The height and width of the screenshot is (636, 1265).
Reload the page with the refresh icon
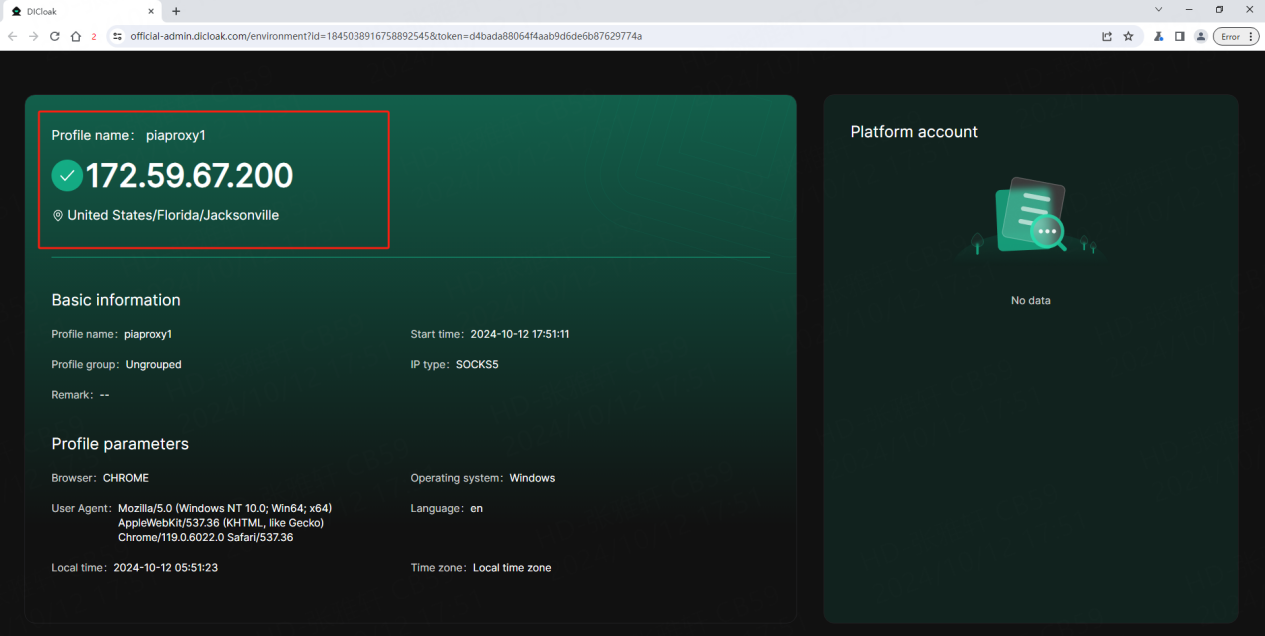click(x=53, y=36)
